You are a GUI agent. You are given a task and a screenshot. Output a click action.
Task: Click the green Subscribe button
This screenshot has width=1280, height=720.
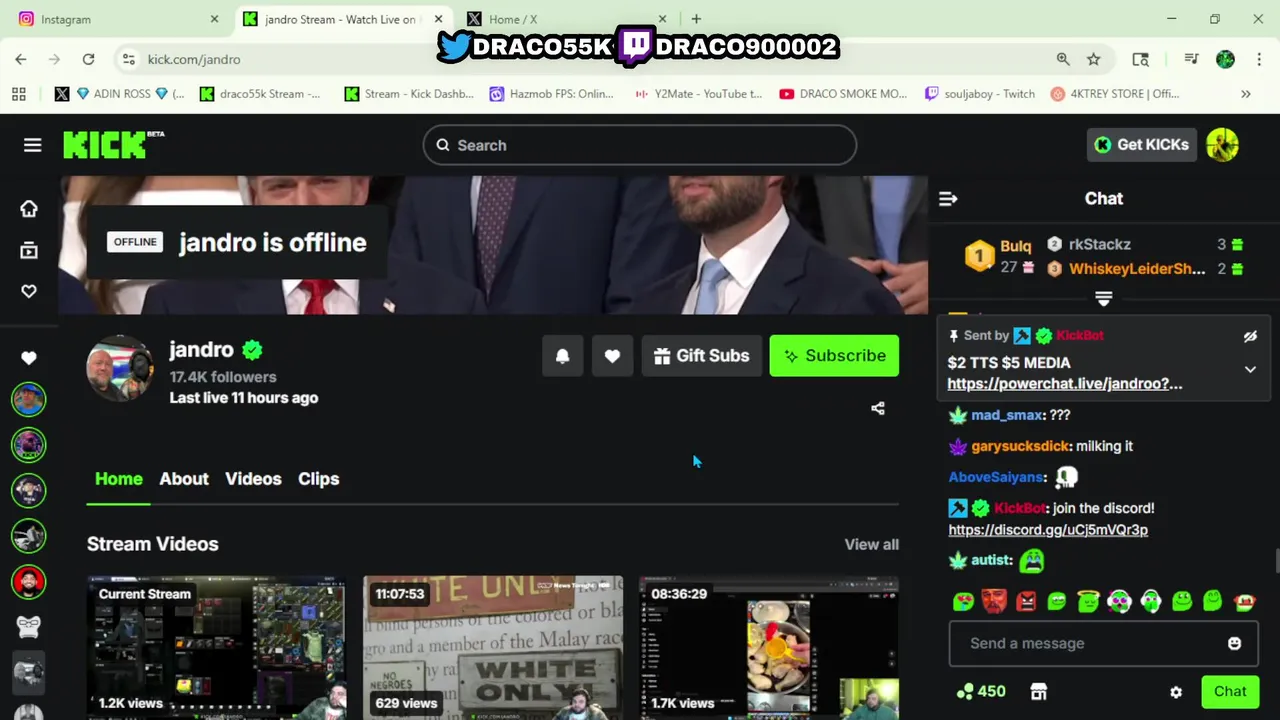tap(834, 356)
